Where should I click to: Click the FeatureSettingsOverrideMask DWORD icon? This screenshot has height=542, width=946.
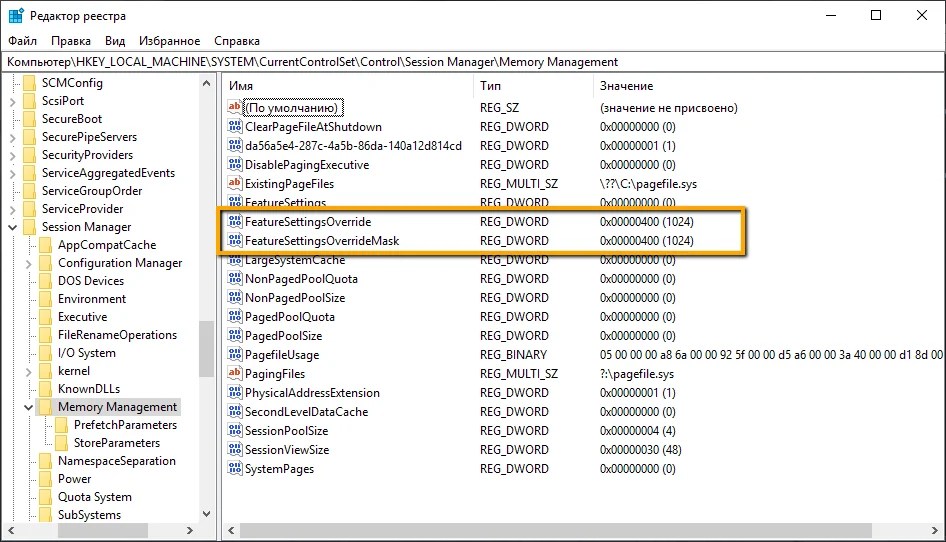pos(235,240)
